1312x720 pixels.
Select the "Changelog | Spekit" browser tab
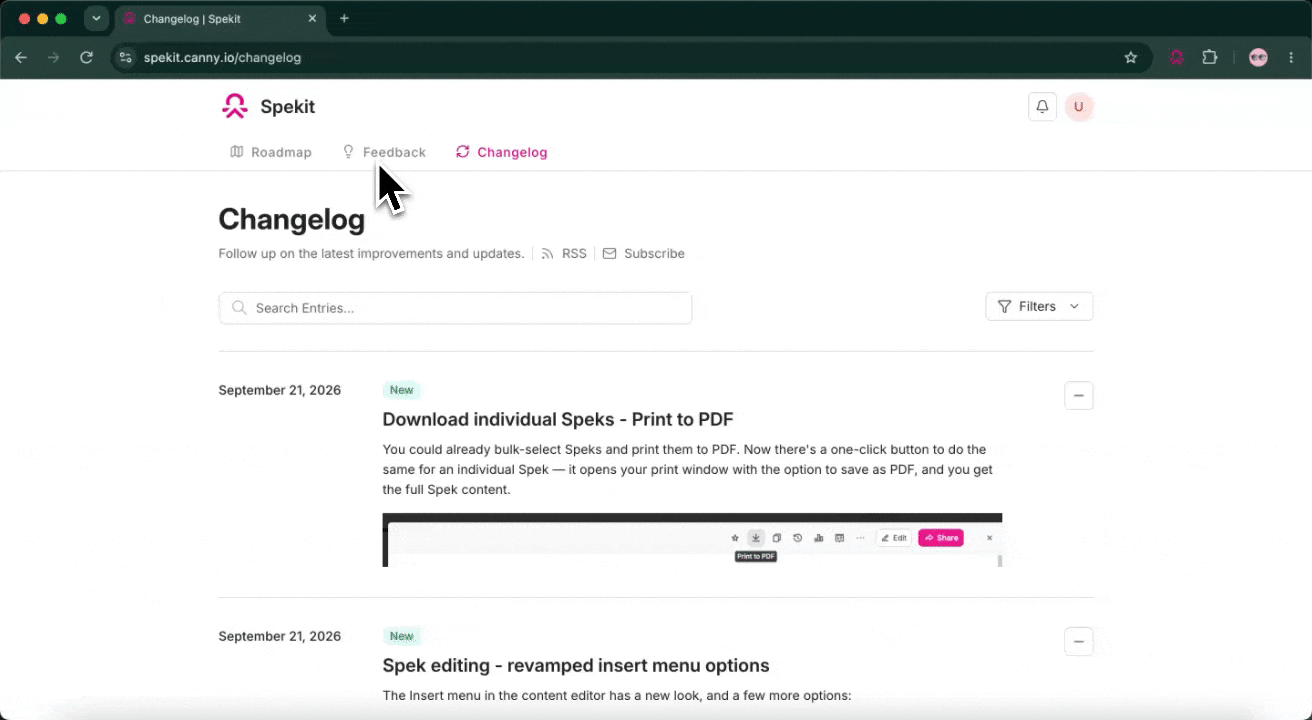220,19
